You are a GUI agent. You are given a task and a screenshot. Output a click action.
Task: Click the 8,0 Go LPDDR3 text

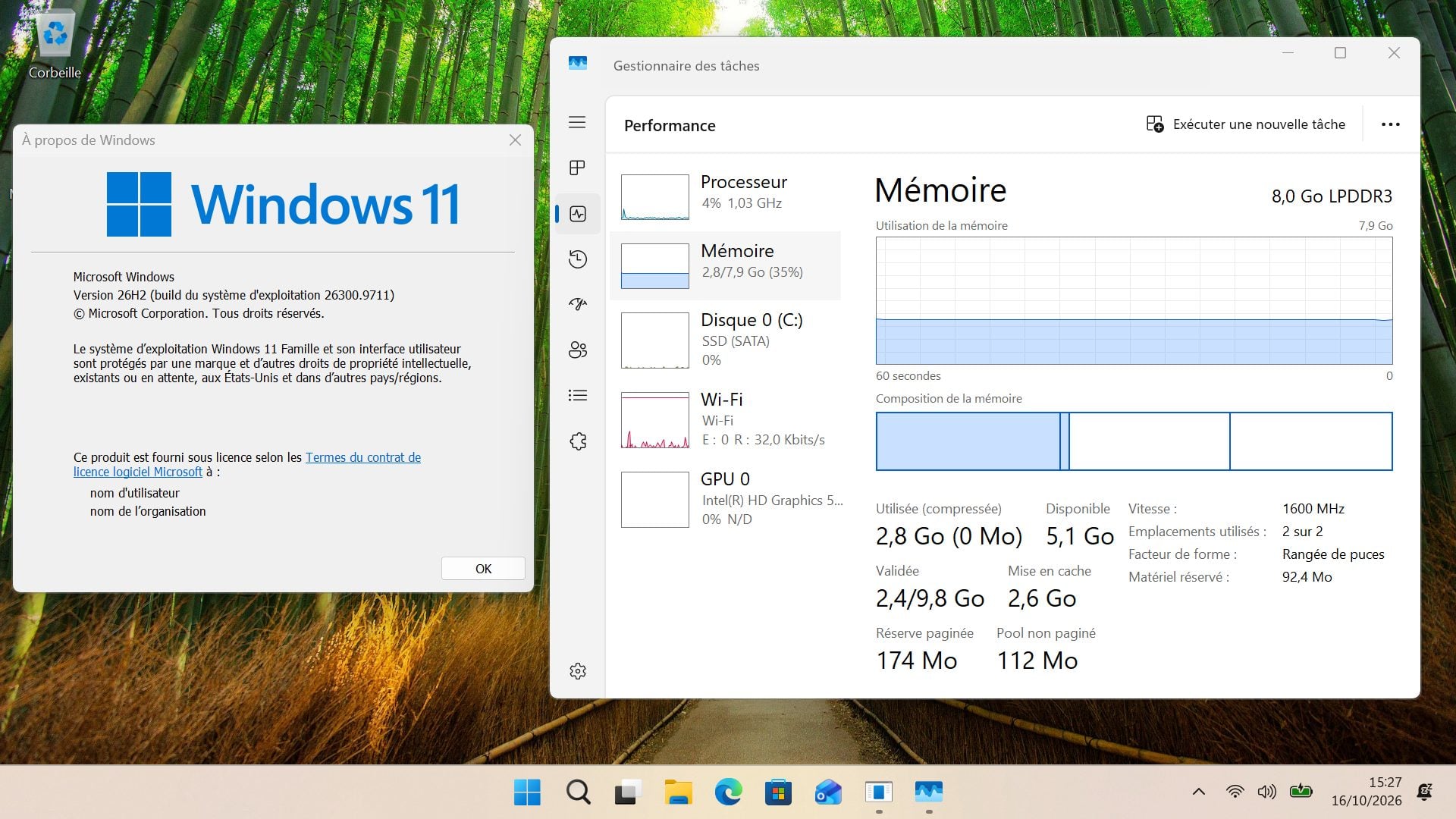[1332, 196]
